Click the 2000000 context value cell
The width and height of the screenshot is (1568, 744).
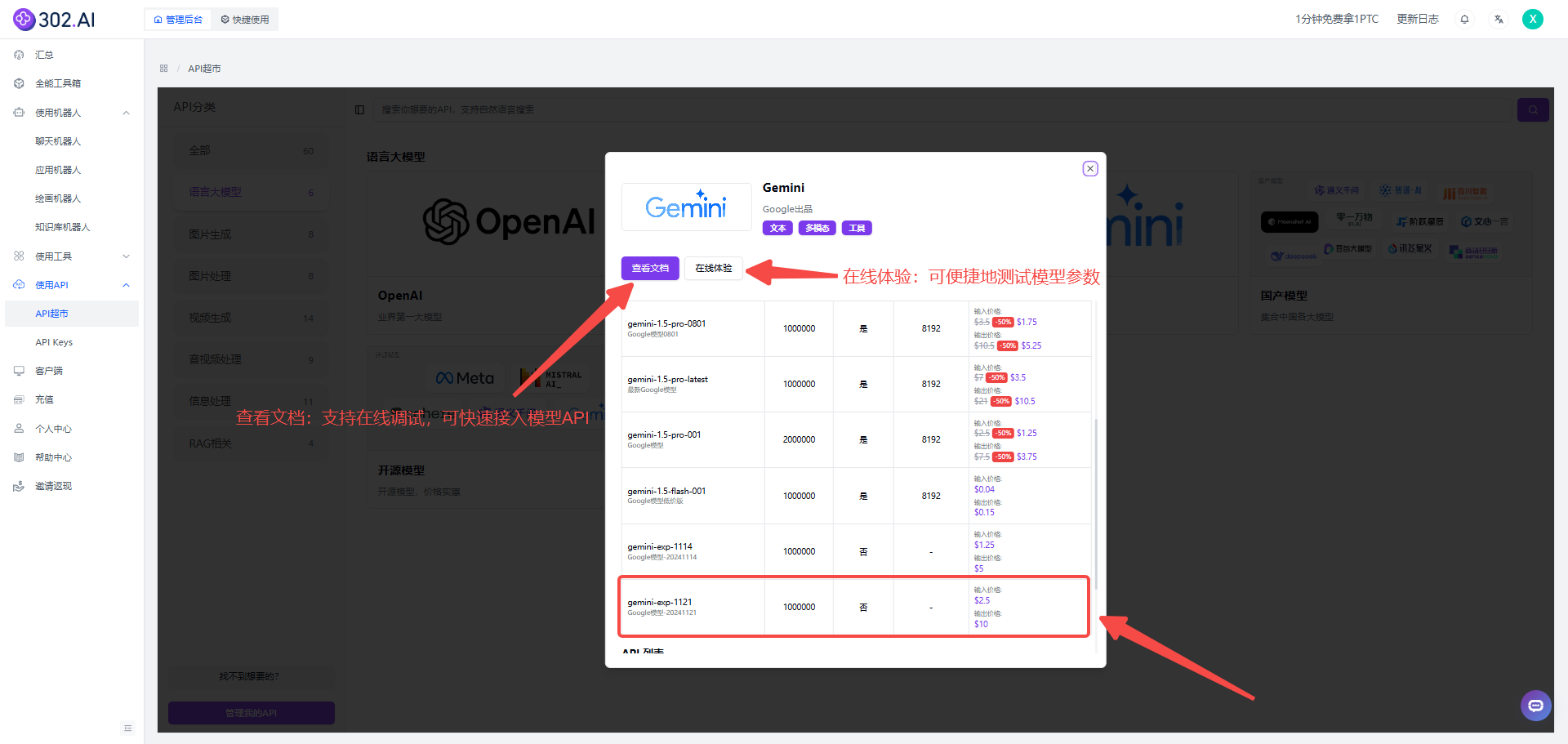(x=799, y=439)
